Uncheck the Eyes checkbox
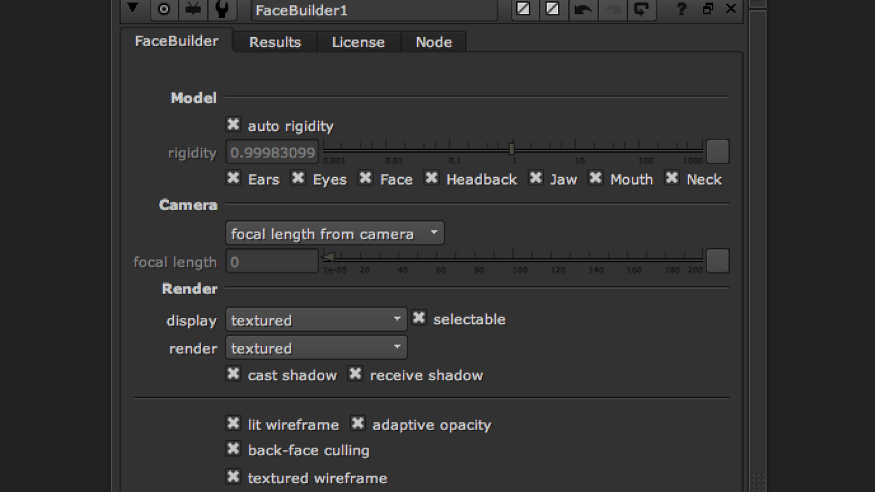 [x=298, y=178]
